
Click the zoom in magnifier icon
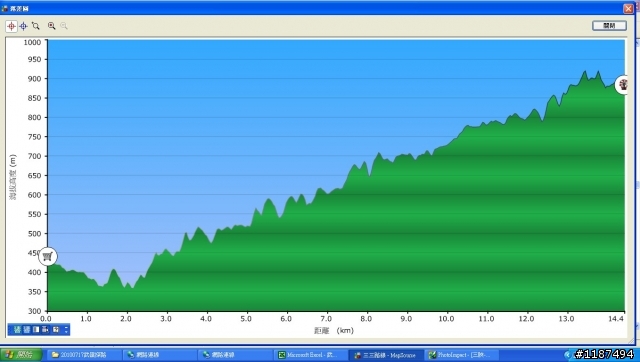pos(51,26)
